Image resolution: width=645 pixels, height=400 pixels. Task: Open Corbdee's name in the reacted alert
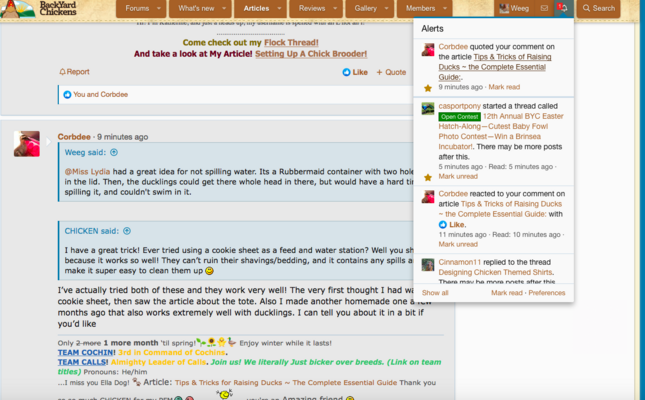coord(453,193)
